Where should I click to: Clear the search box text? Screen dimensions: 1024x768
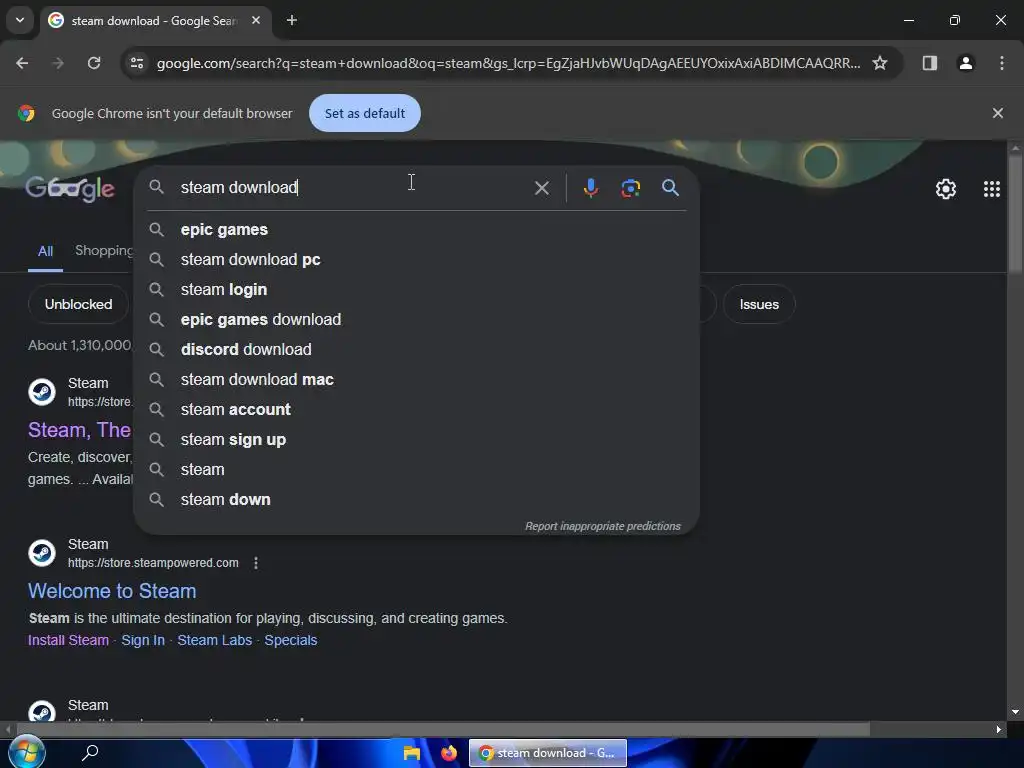click(x=541, y=188)
